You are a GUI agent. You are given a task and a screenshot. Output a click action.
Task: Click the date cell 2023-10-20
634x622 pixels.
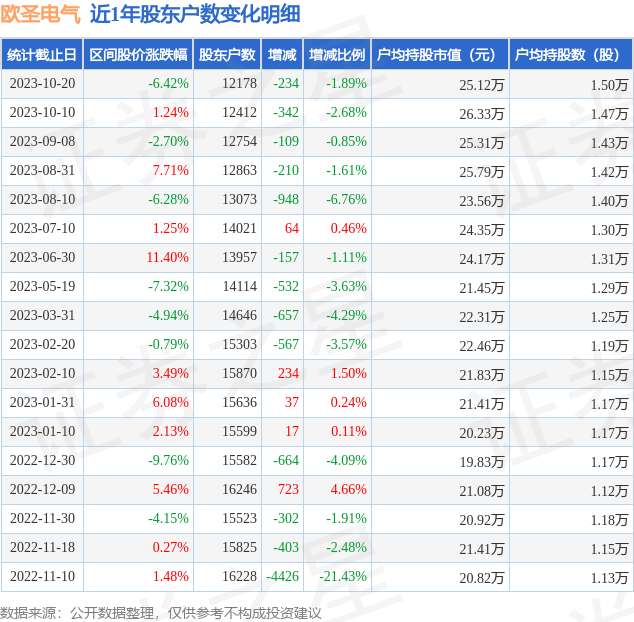pyautogui.click(x=42, y=83)
